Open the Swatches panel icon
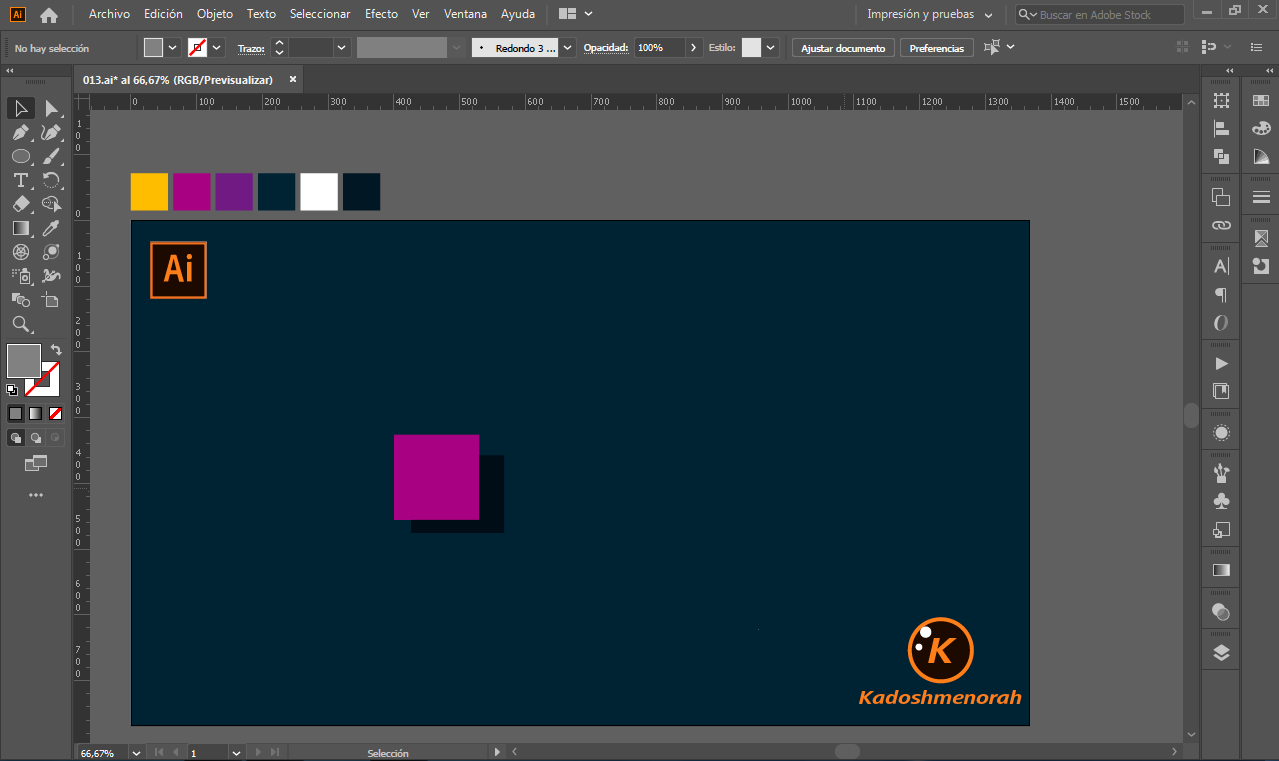This screenshot has height=761, width=1279. [1261, 101]
